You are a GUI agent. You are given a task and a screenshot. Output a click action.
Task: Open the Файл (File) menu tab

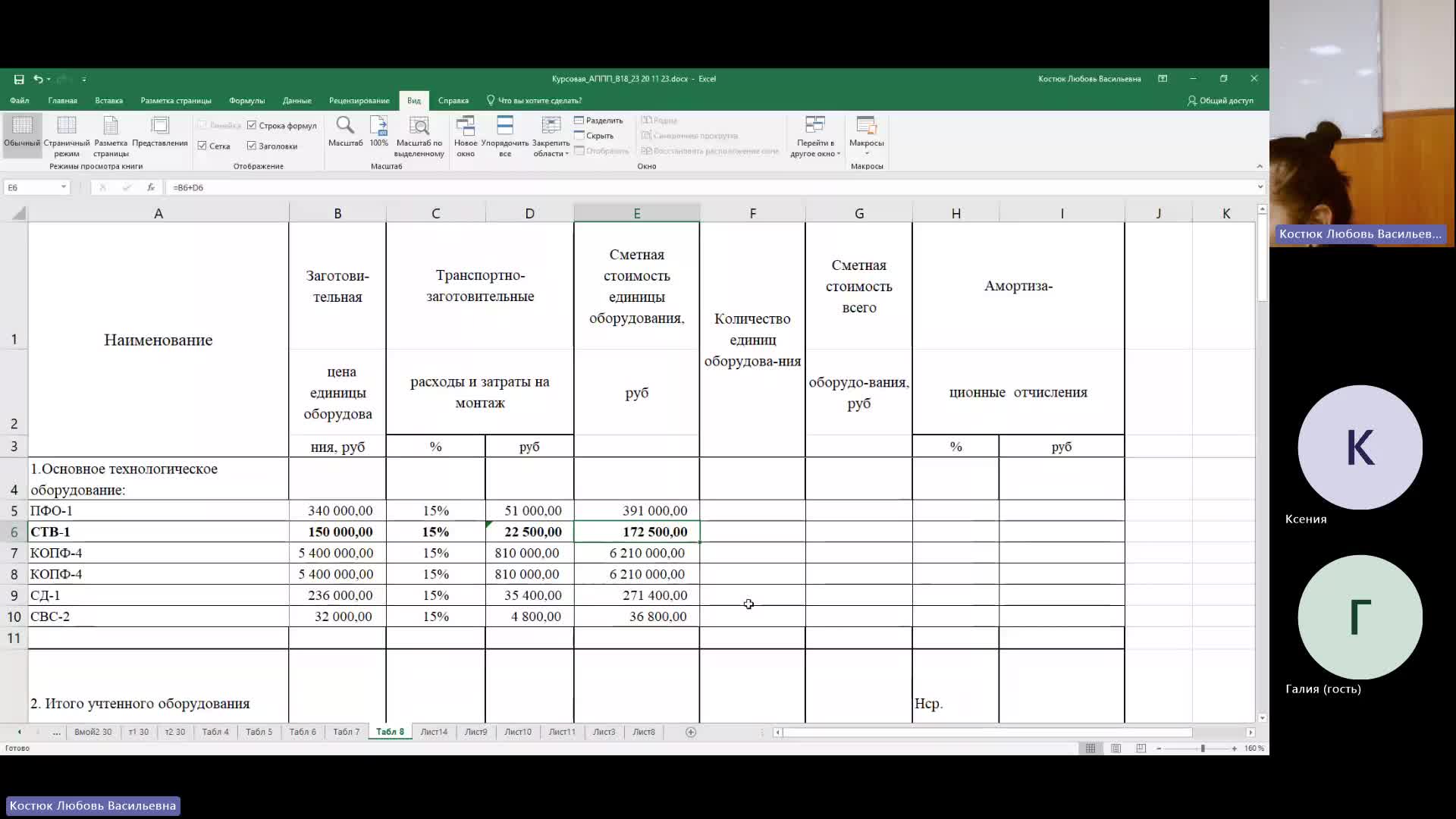click(x=20, y=100)
